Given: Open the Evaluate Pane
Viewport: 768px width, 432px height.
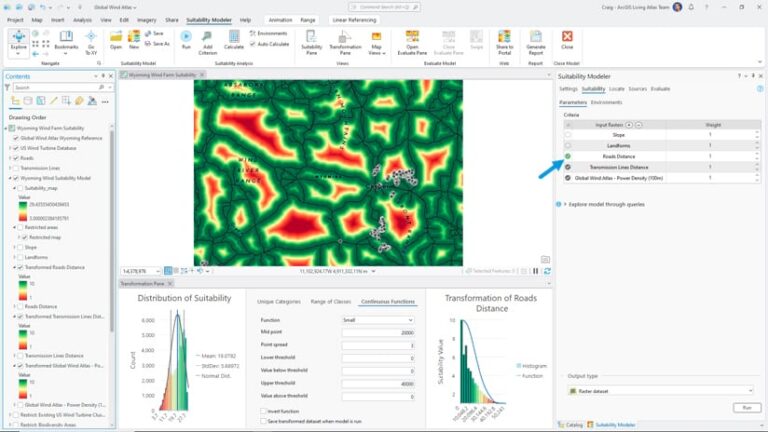Looking at the screenshot, I should (412, 42).
